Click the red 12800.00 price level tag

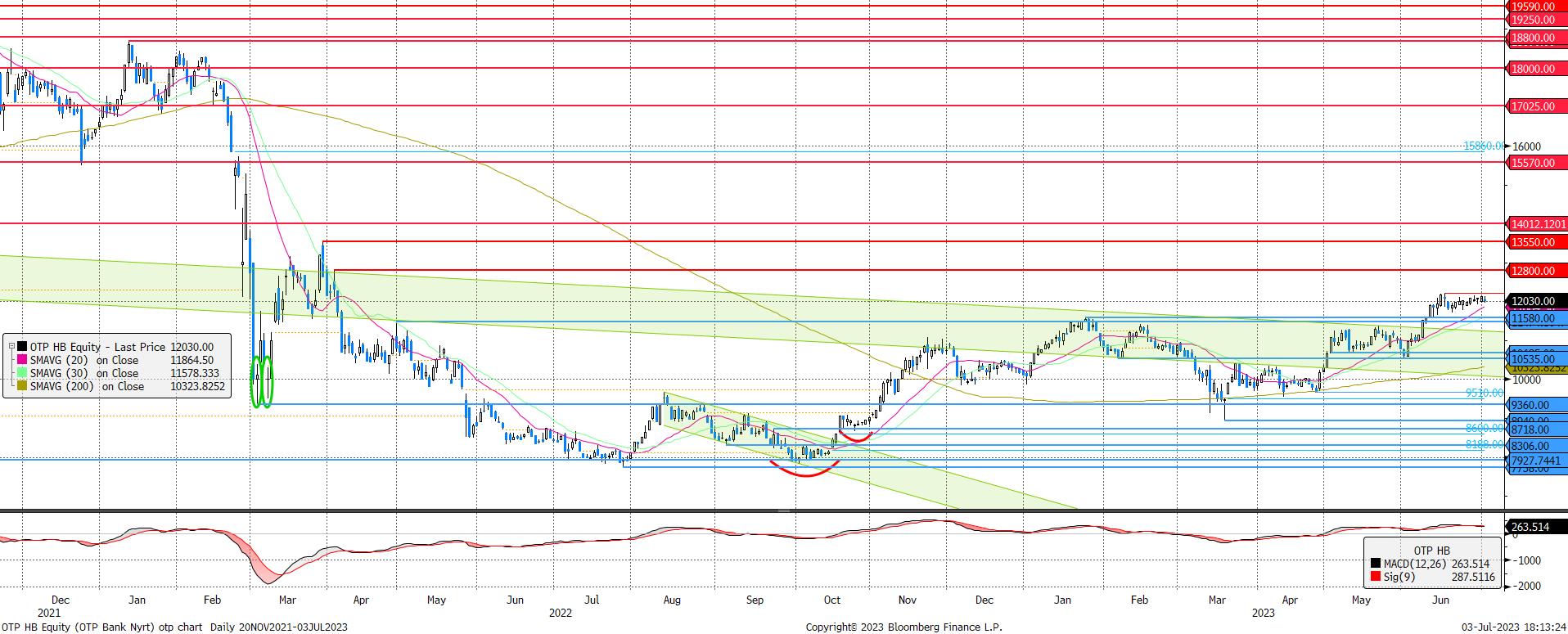coord(1537,271)
